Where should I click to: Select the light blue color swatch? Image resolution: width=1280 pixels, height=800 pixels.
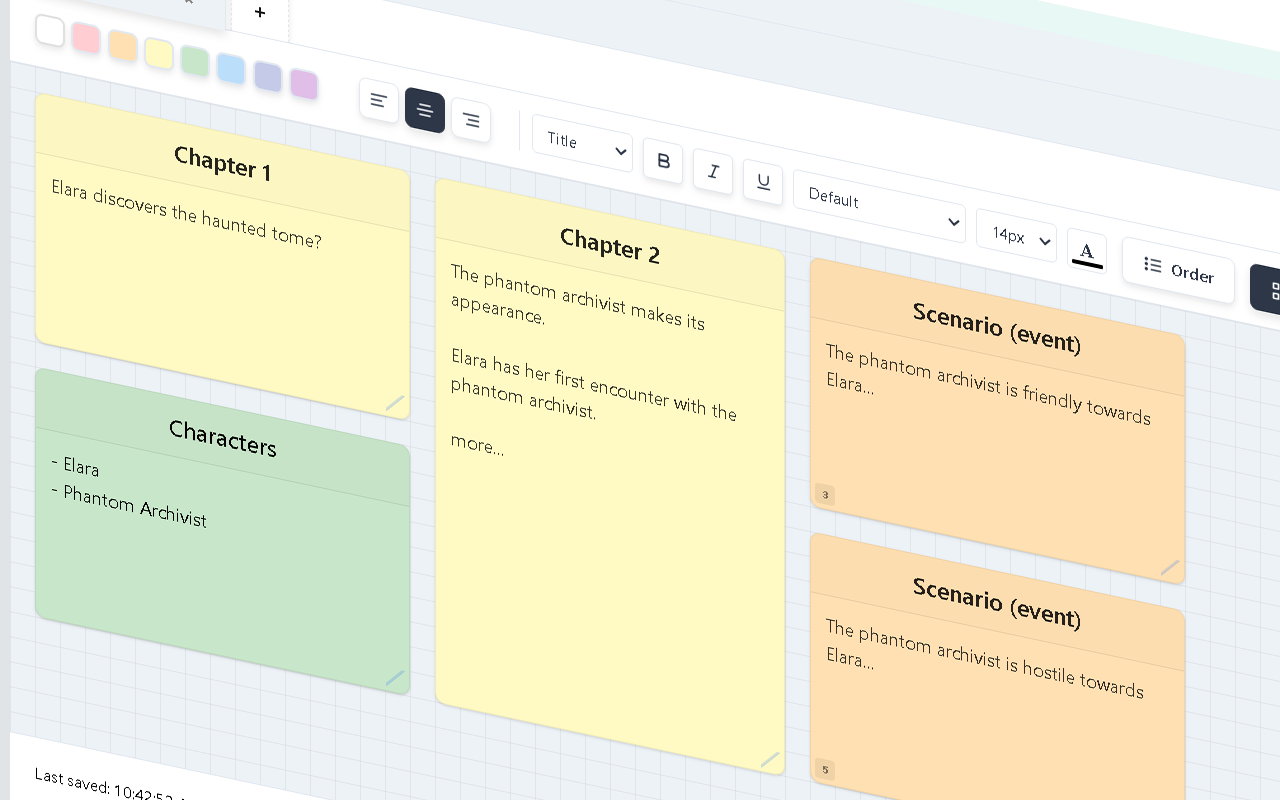[231, 69]
